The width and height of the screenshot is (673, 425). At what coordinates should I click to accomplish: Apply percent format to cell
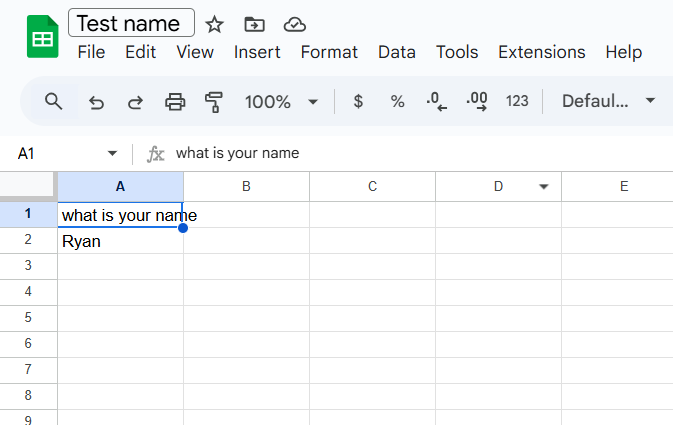point(397,101)
